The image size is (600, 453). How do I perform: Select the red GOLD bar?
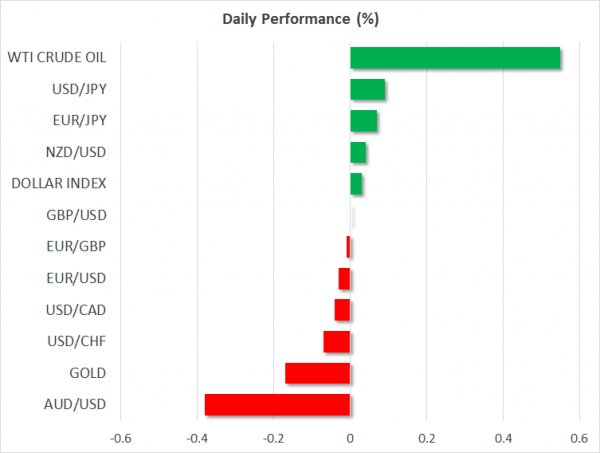(317, 373)
